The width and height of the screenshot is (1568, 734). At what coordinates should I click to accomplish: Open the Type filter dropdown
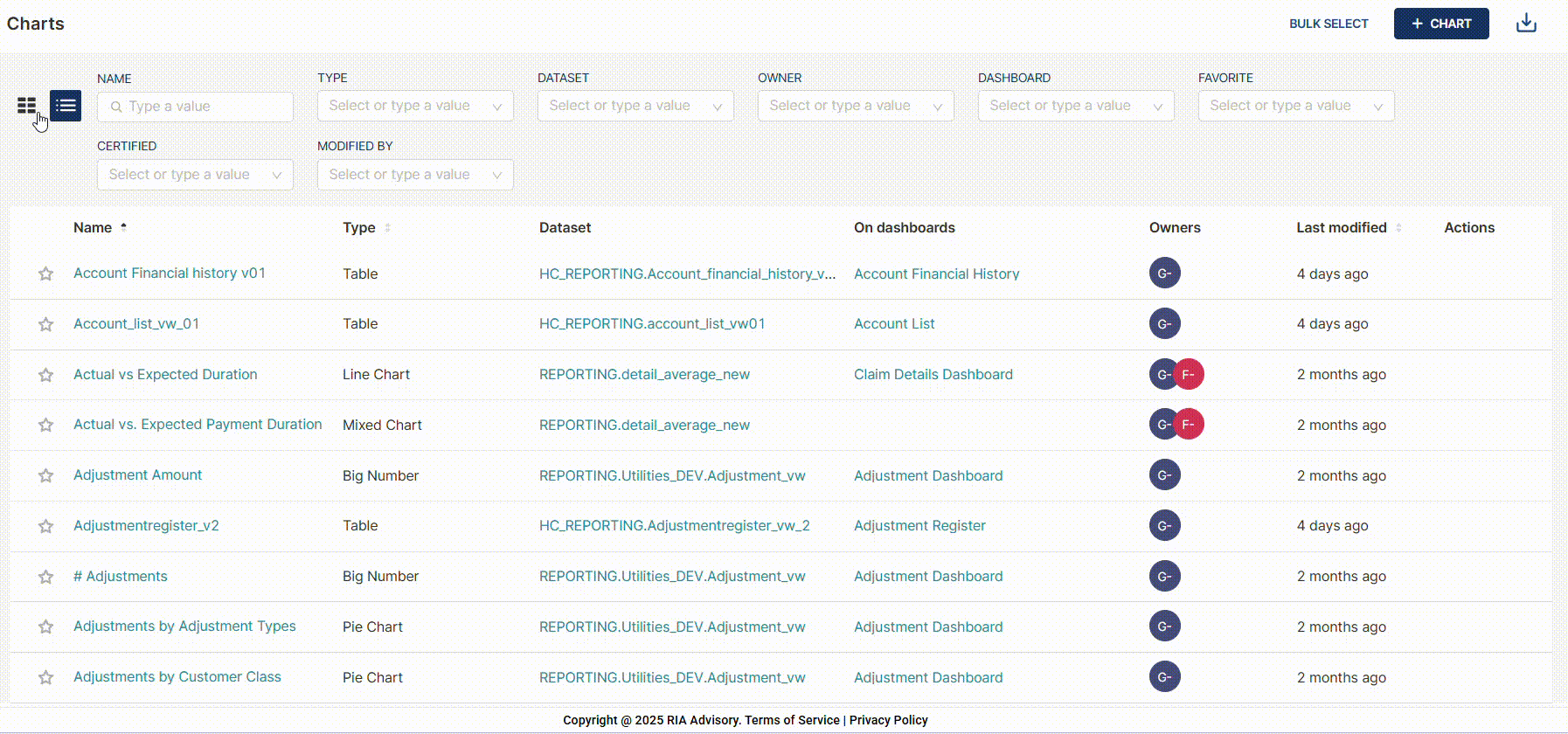pyautogui.click(x=415, y=106)
